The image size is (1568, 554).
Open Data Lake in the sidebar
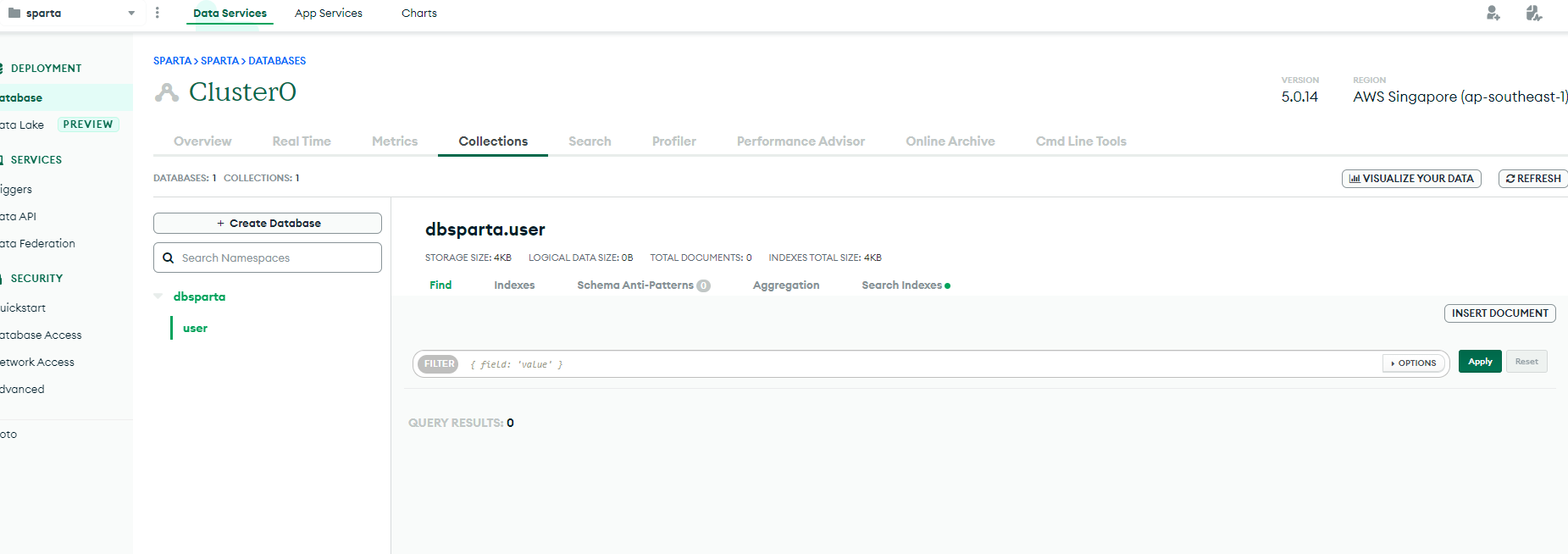click(22, 125)
